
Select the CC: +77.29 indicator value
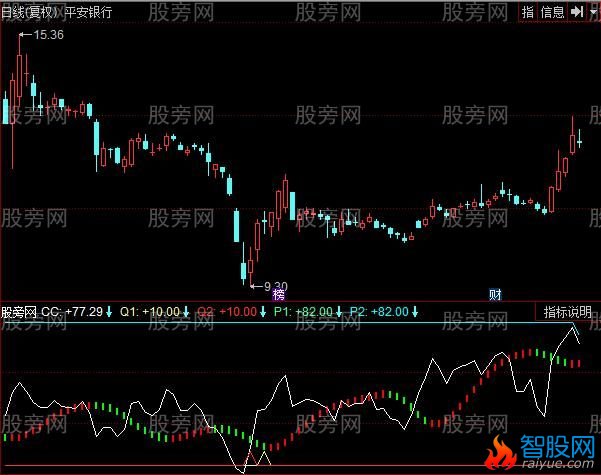[x=72, y=311]
